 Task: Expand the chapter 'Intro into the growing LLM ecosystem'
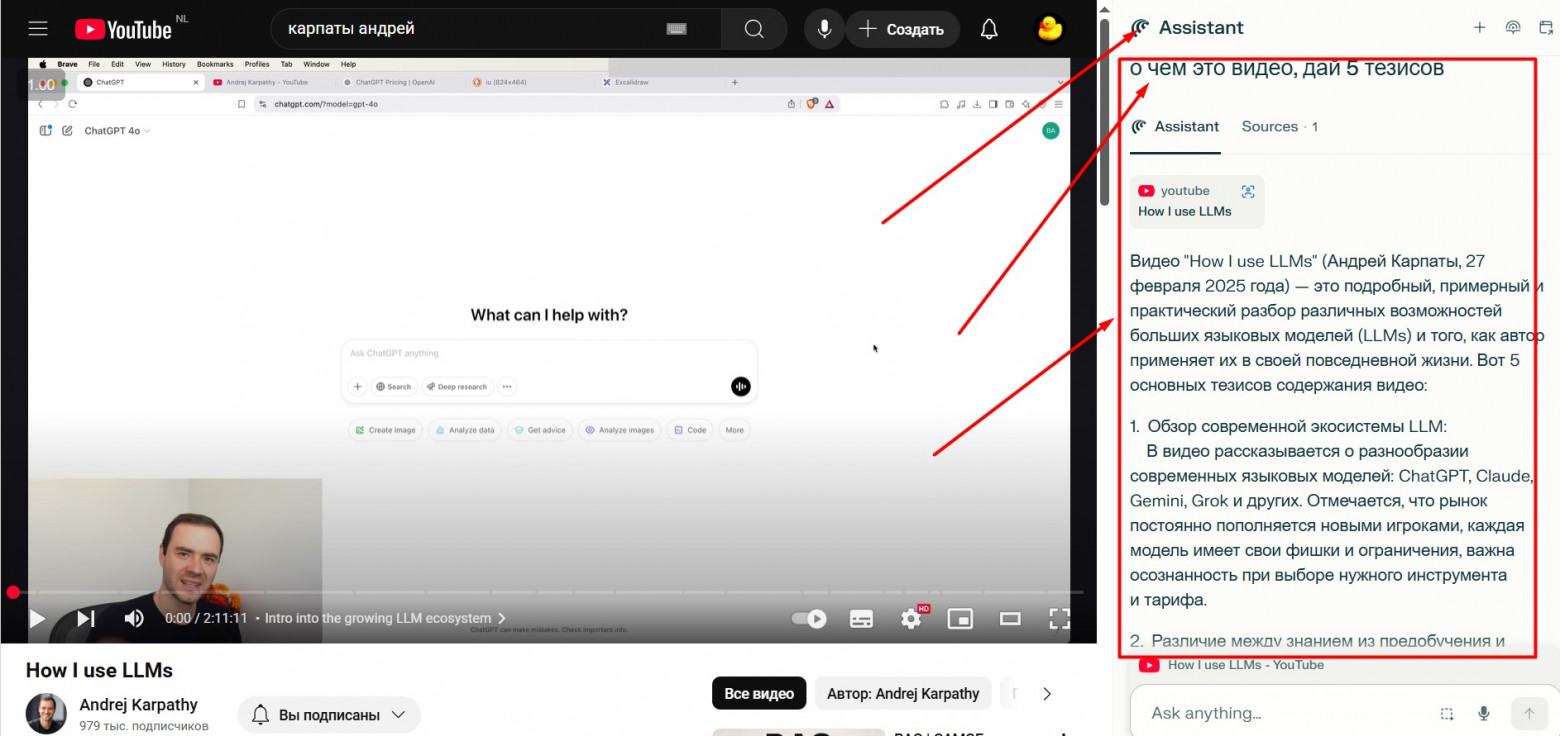click(x=386, y=618)
